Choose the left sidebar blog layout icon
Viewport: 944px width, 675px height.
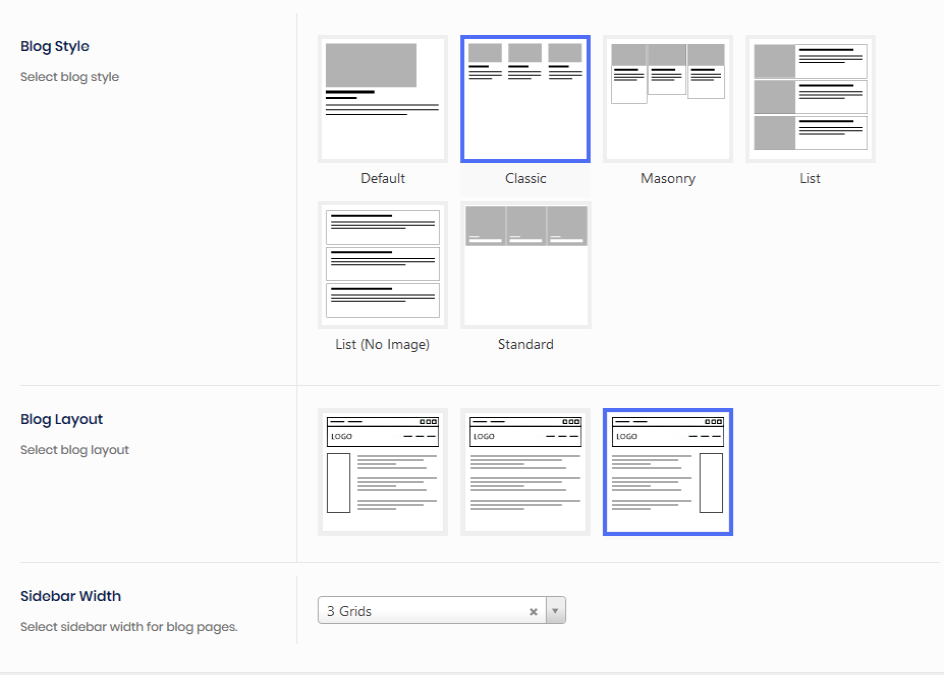(383, 472)
